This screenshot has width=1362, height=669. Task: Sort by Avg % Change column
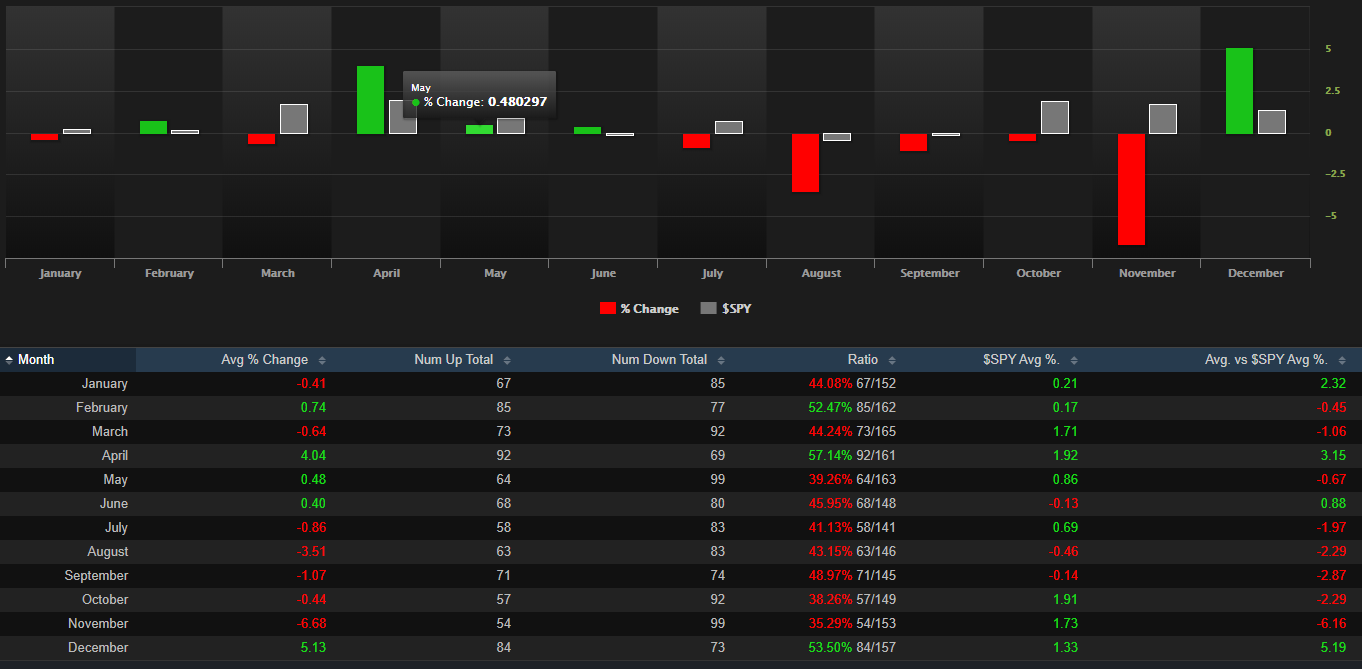click(235, 360)
